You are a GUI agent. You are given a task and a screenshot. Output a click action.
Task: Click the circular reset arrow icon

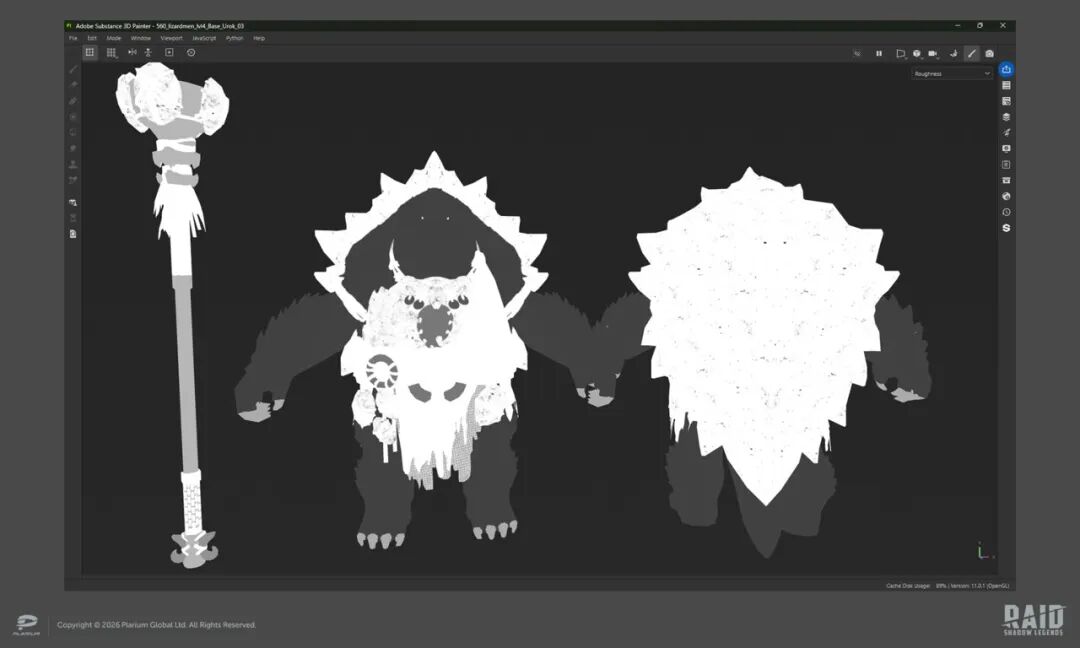click(x=191, y=52)
